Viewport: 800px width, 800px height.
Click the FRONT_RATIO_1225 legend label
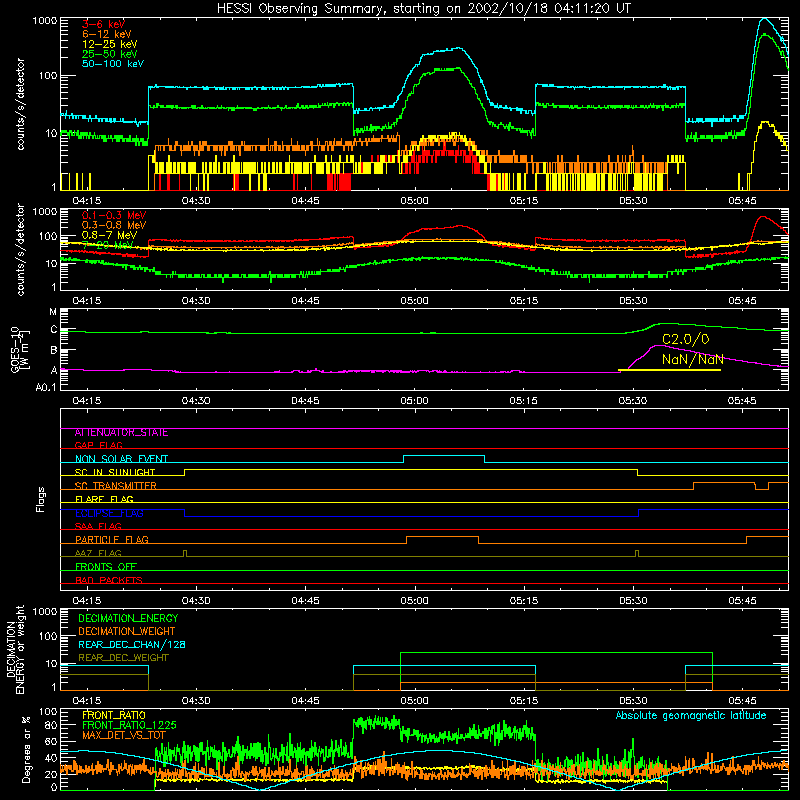coord(129,725)
